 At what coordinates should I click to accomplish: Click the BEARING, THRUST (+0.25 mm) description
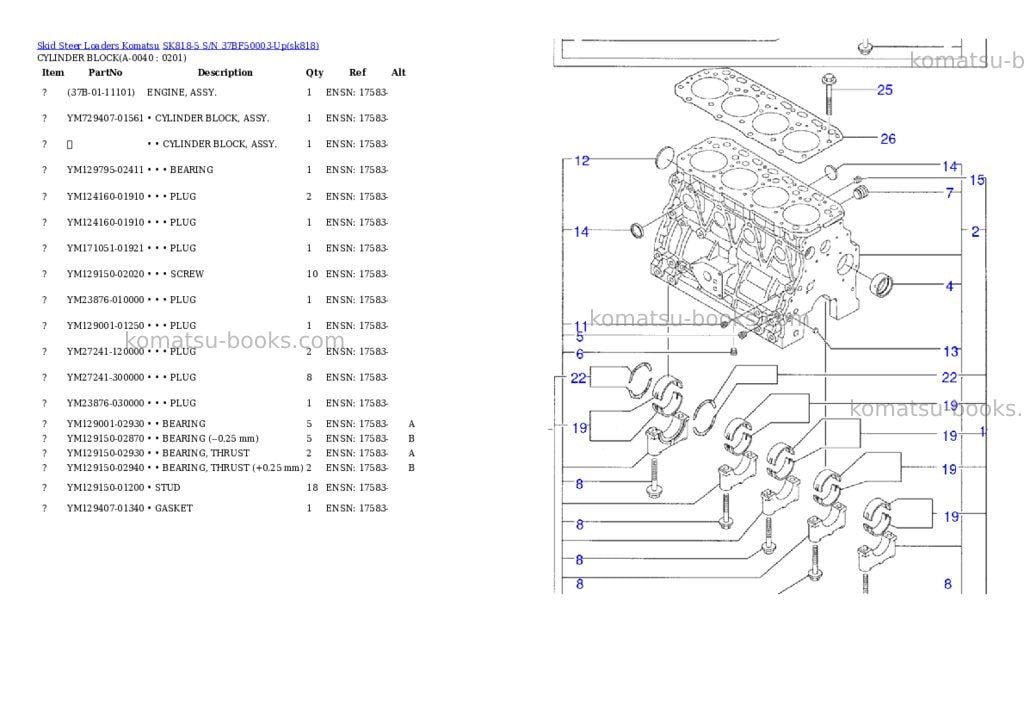point(232,468)
